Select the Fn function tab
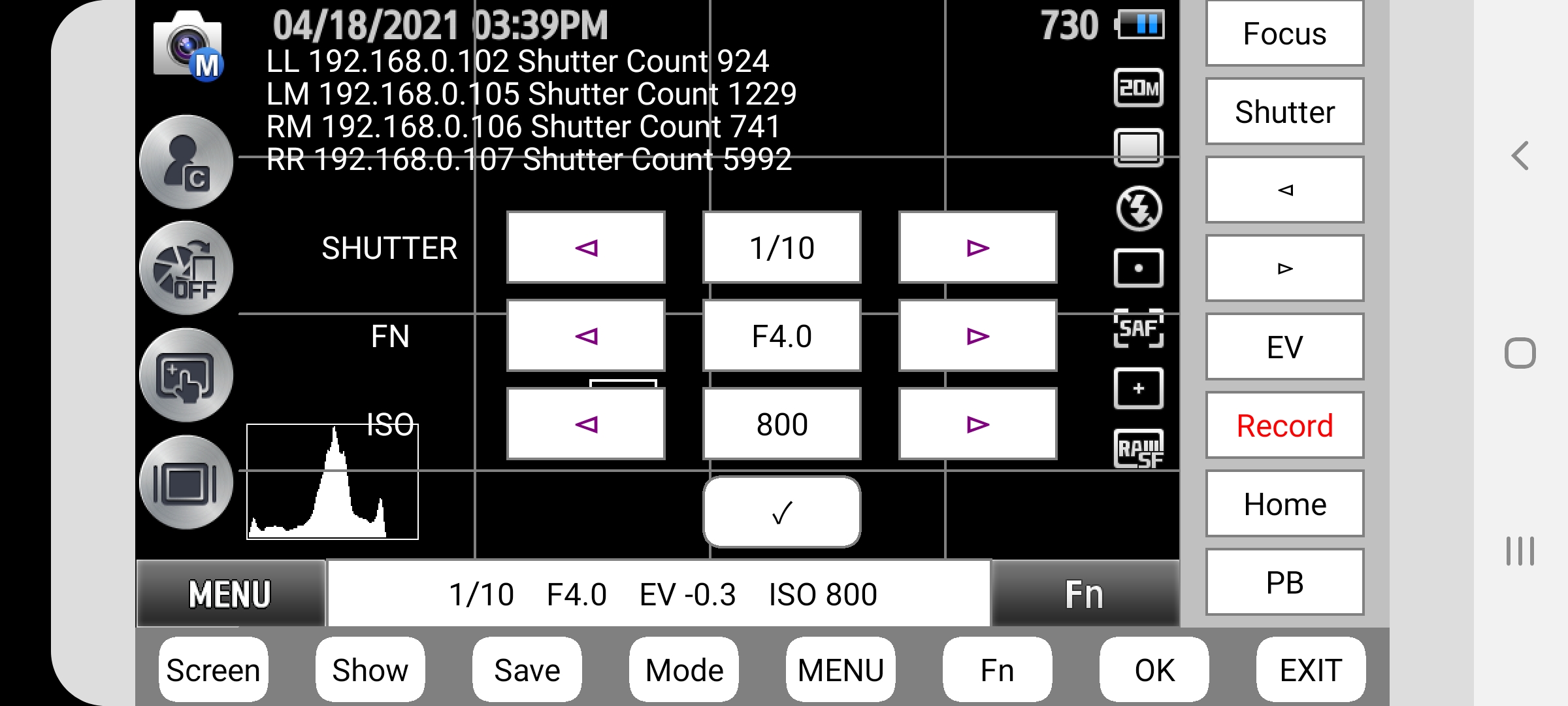This screenshot has height=706, width=1568. point(1084,594)
